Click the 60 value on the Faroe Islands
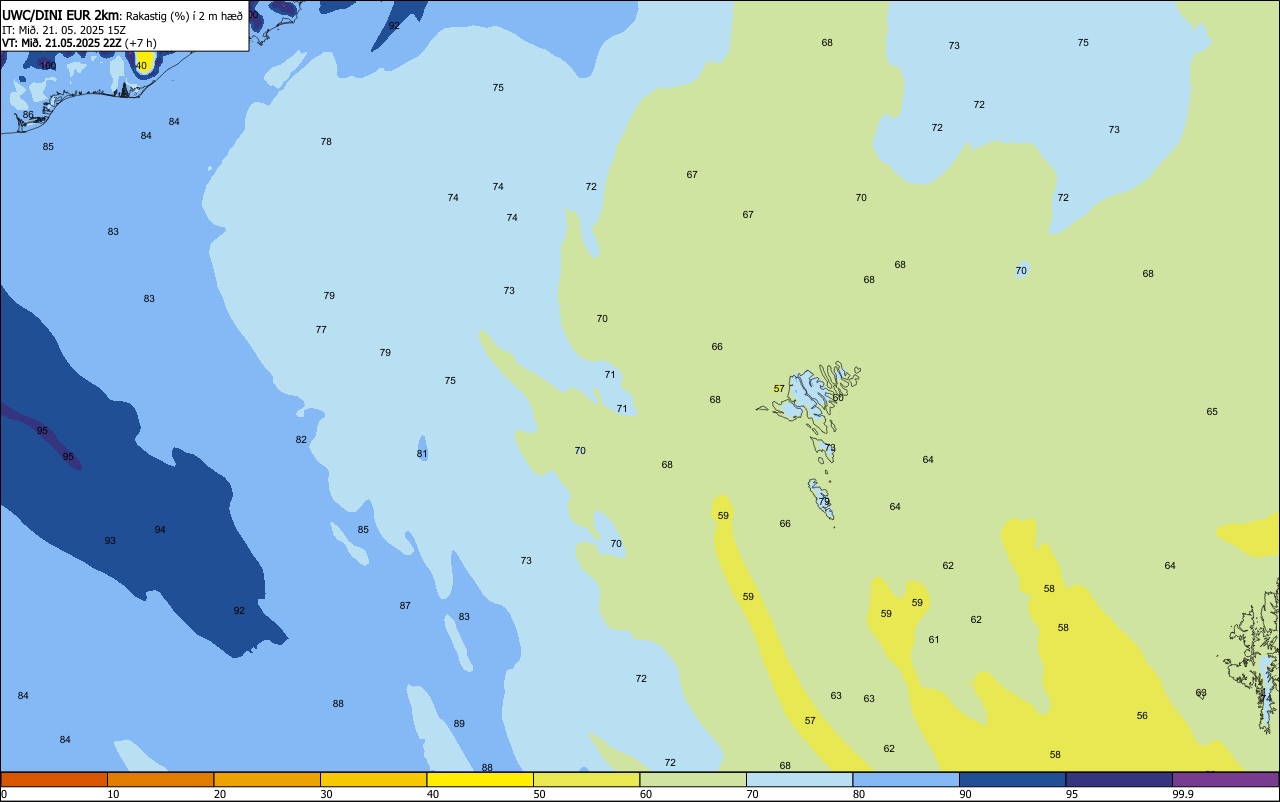1280x802 pixels. click(x=838, y=398)
